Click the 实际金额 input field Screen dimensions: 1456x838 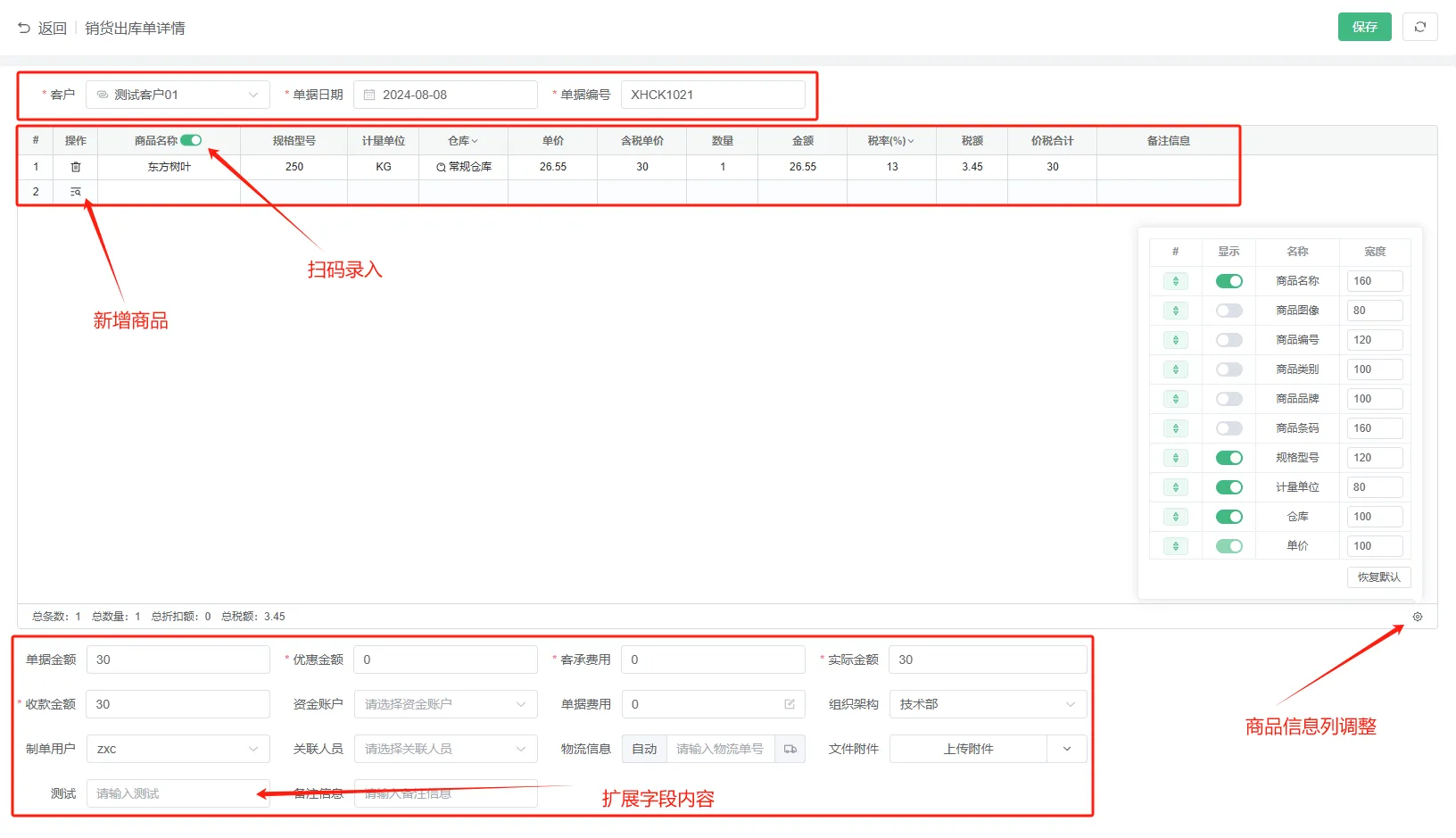(988, 660)
